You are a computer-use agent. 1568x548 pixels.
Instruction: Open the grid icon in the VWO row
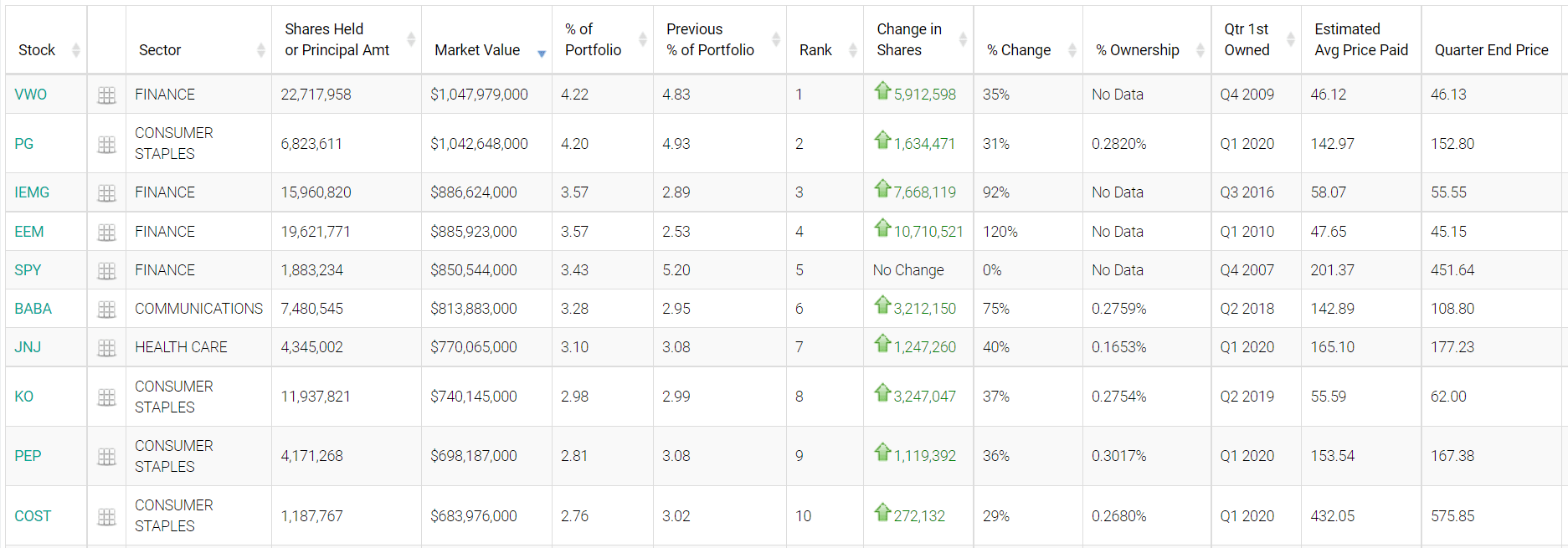click(x=106, y=95)
